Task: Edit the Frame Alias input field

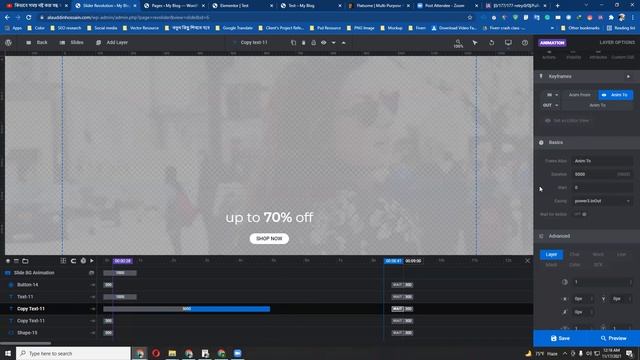Action: point(602,161)
